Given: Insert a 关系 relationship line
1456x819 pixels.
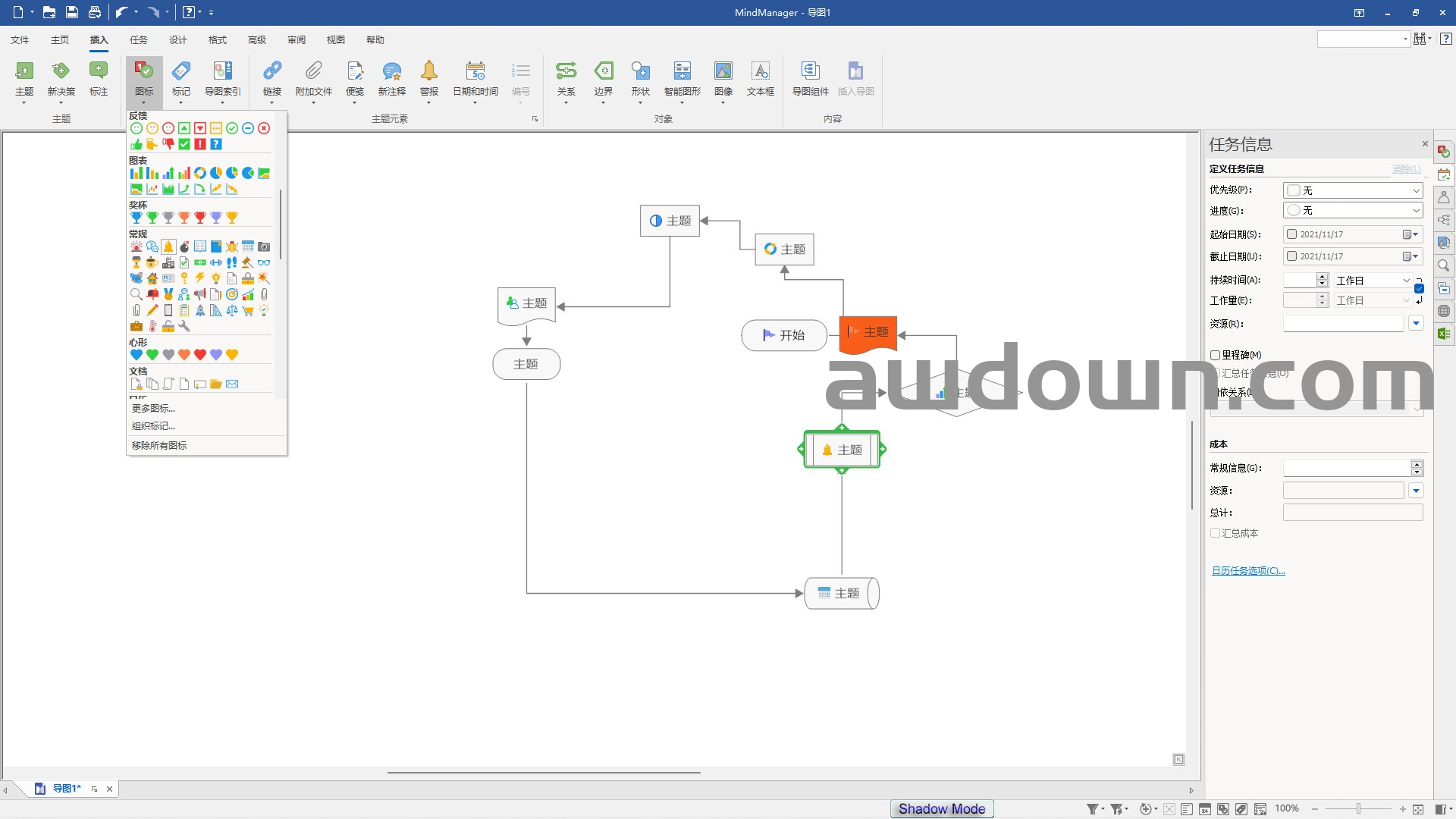Looking at the screenshot, I should click(x=566, y=71).
